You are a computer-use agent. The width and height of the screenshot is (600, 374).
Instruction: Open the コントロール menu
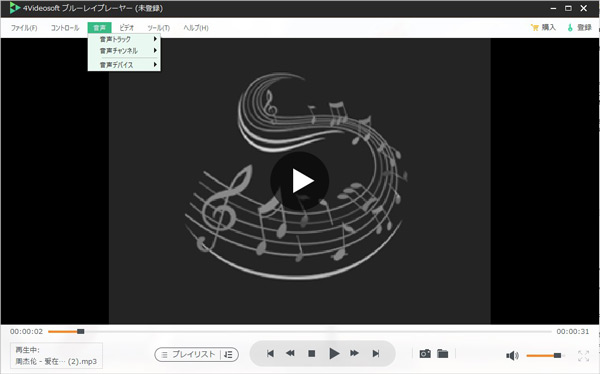click(65, 28)
